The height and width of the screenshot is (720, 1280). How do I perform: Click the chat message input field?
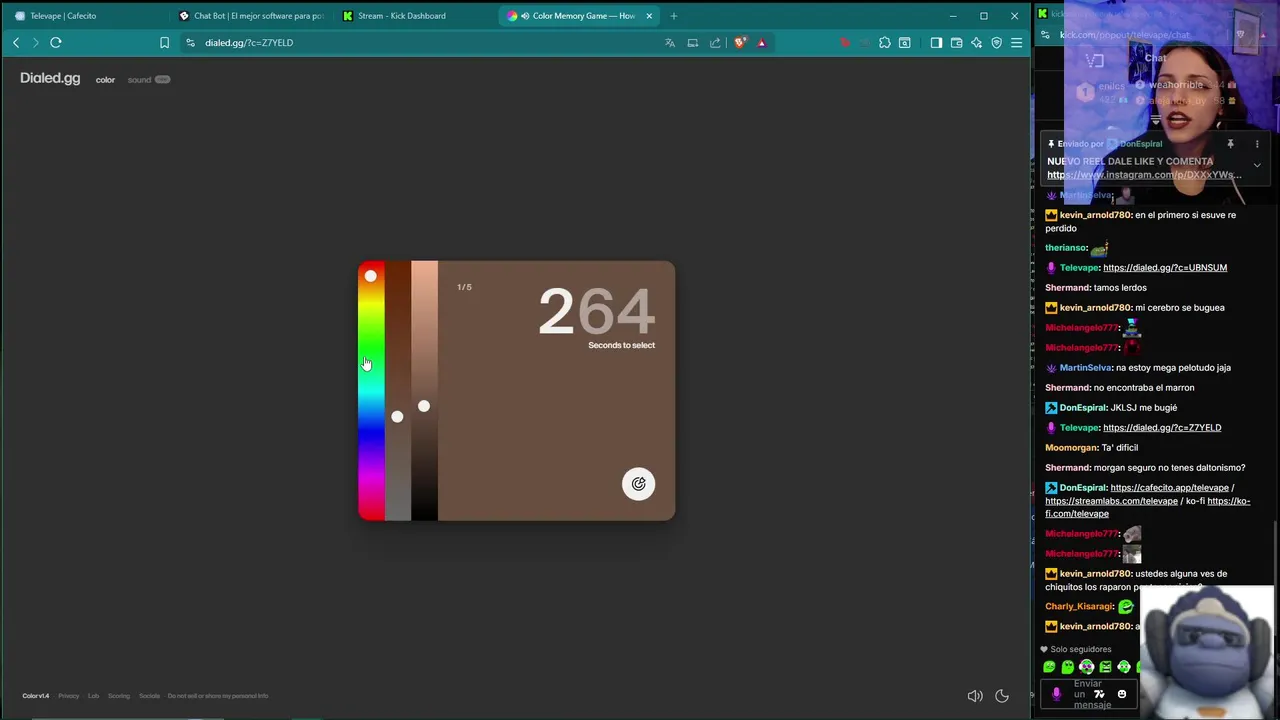tap(1090, 694)
